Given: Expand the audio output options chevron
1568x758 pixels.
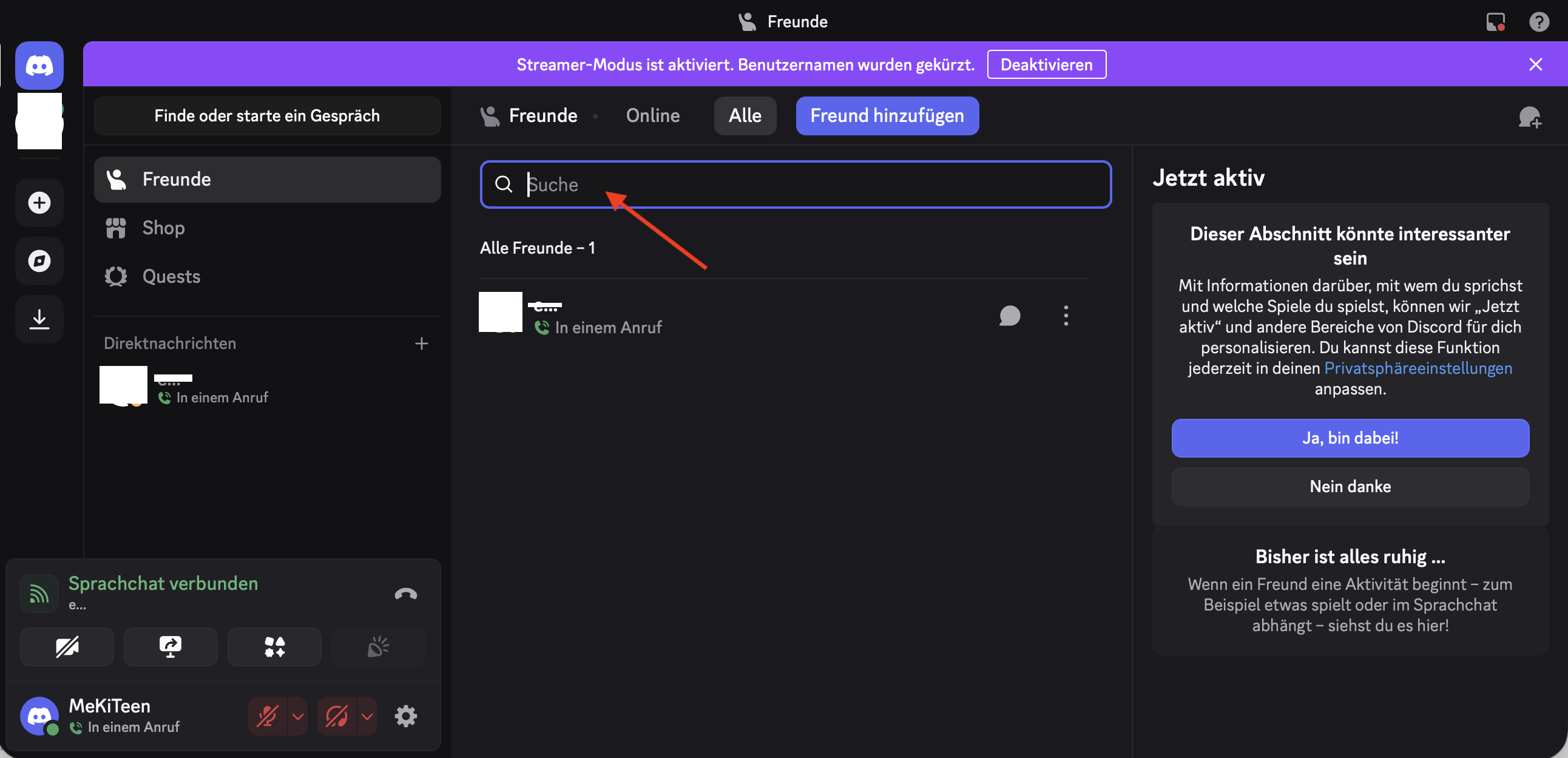Looking at the screenshot, I should coord(367,716).
